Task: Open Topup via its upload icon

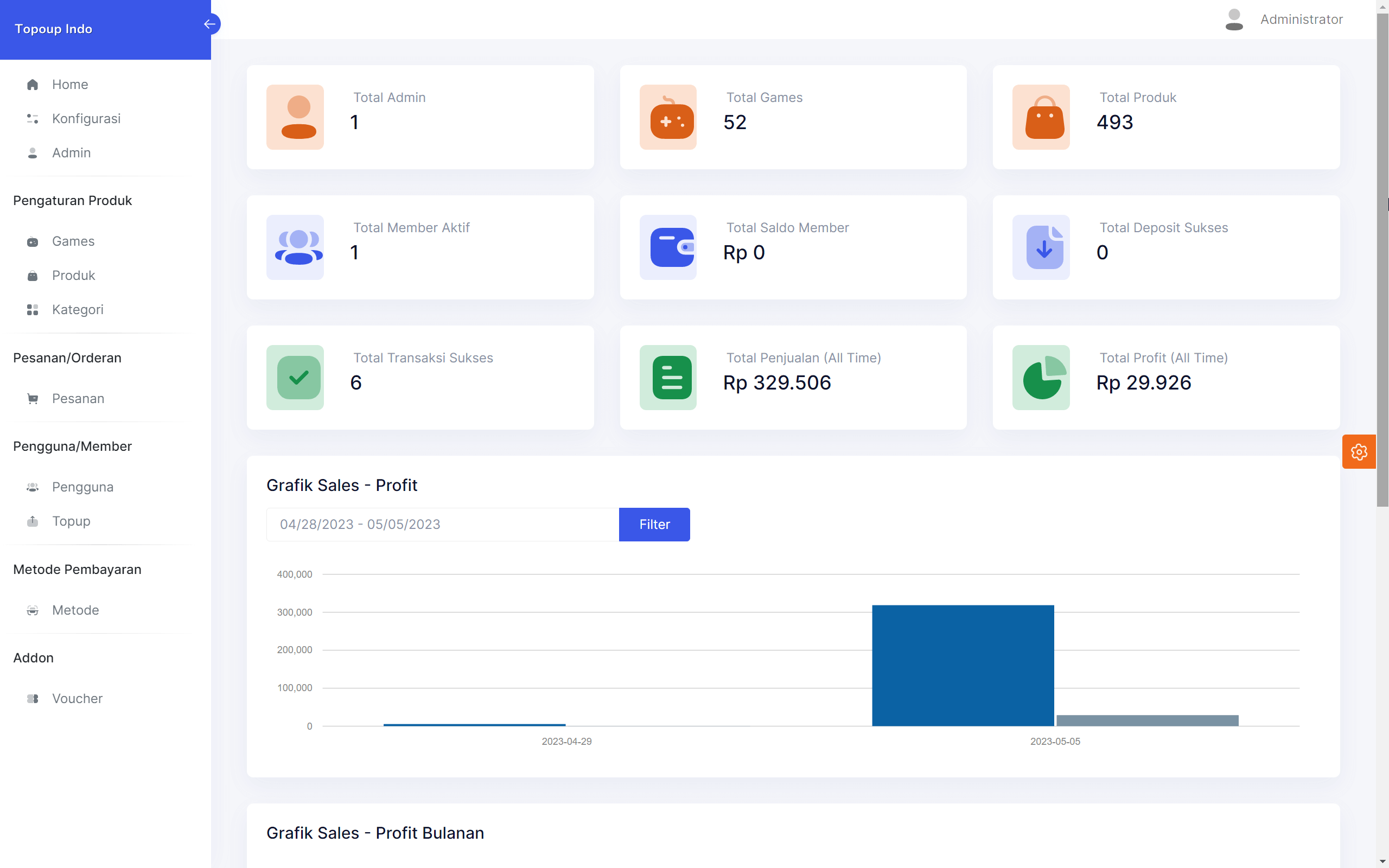Action: pyautogui.click(x=32, y=521)
